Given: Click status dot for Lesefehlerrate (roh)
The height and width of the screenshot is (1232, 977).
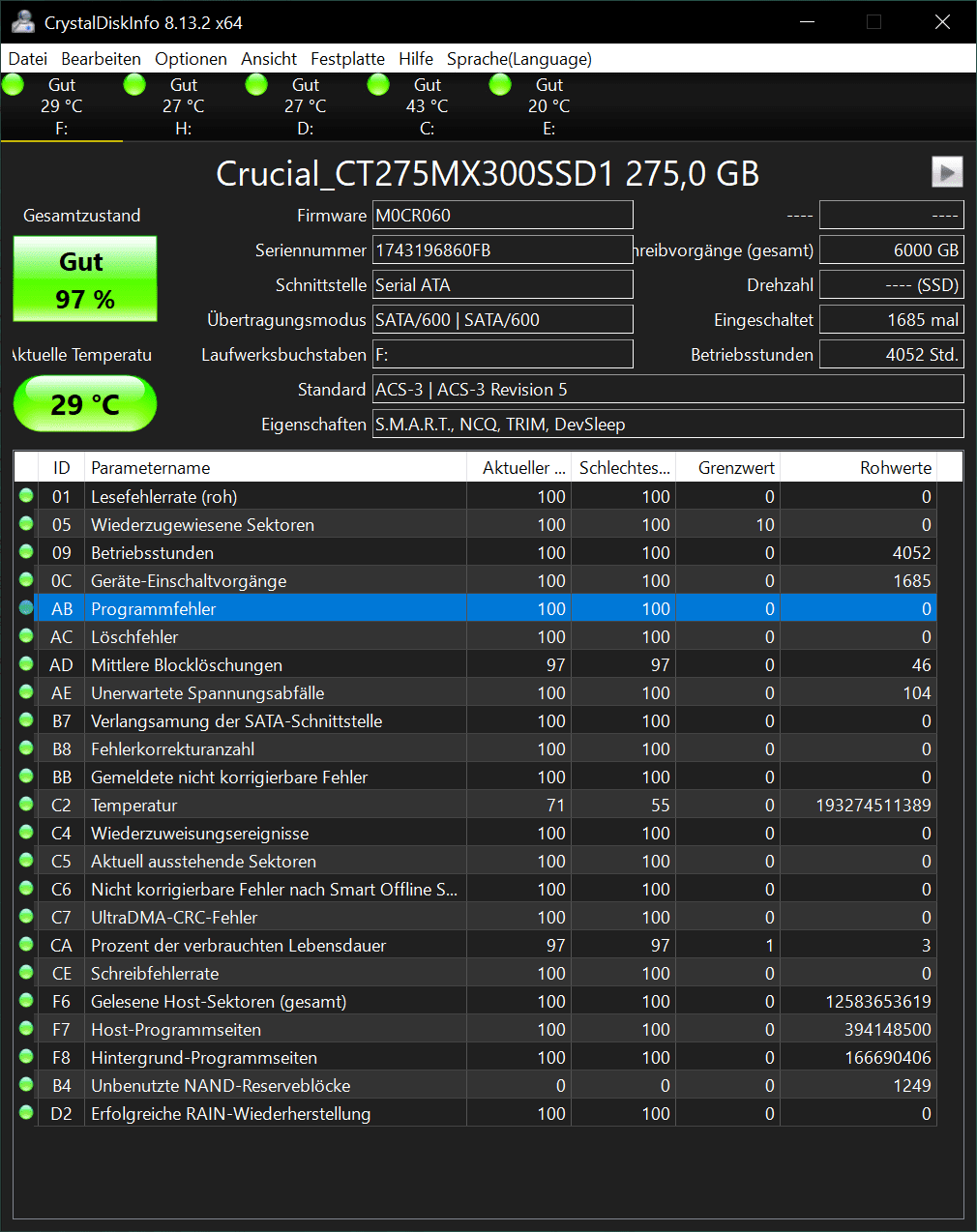Looking at the screenshot, I should 26,496.
